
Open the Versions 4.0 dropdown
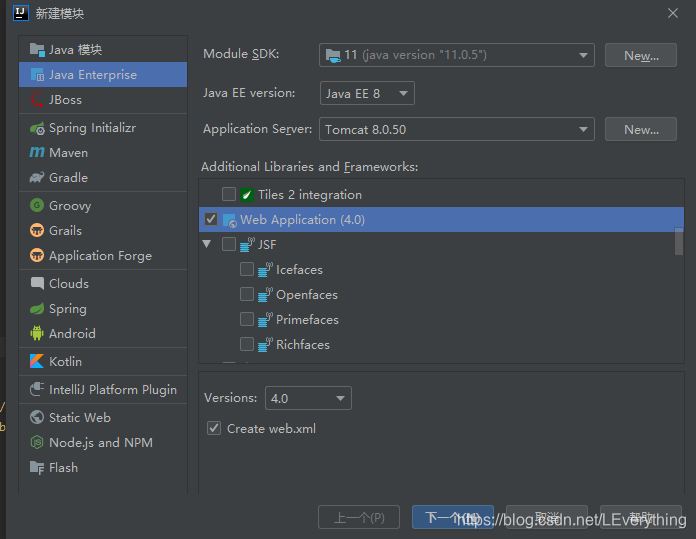click(308, 398)
